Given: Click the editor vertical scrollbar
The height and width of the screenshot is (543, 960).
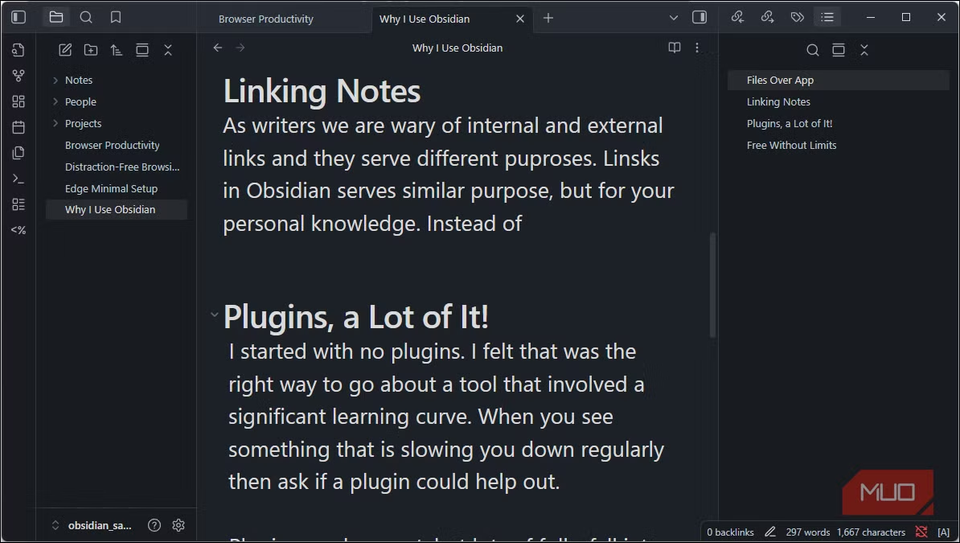Looking at the screenshot, I should (x=712, y=285).
